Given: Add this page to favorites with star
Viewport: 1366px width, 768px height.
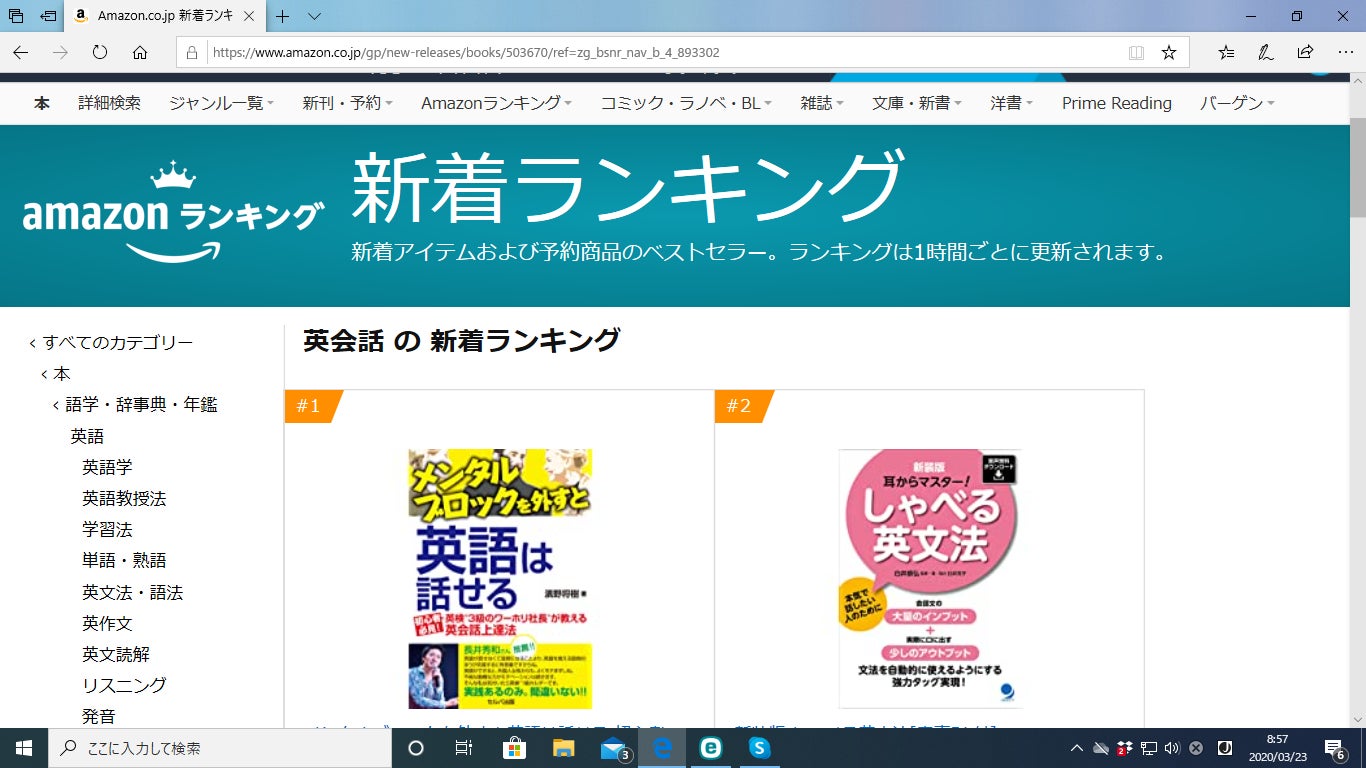Looking at the screenshot, I should (x=1168, y=53).
